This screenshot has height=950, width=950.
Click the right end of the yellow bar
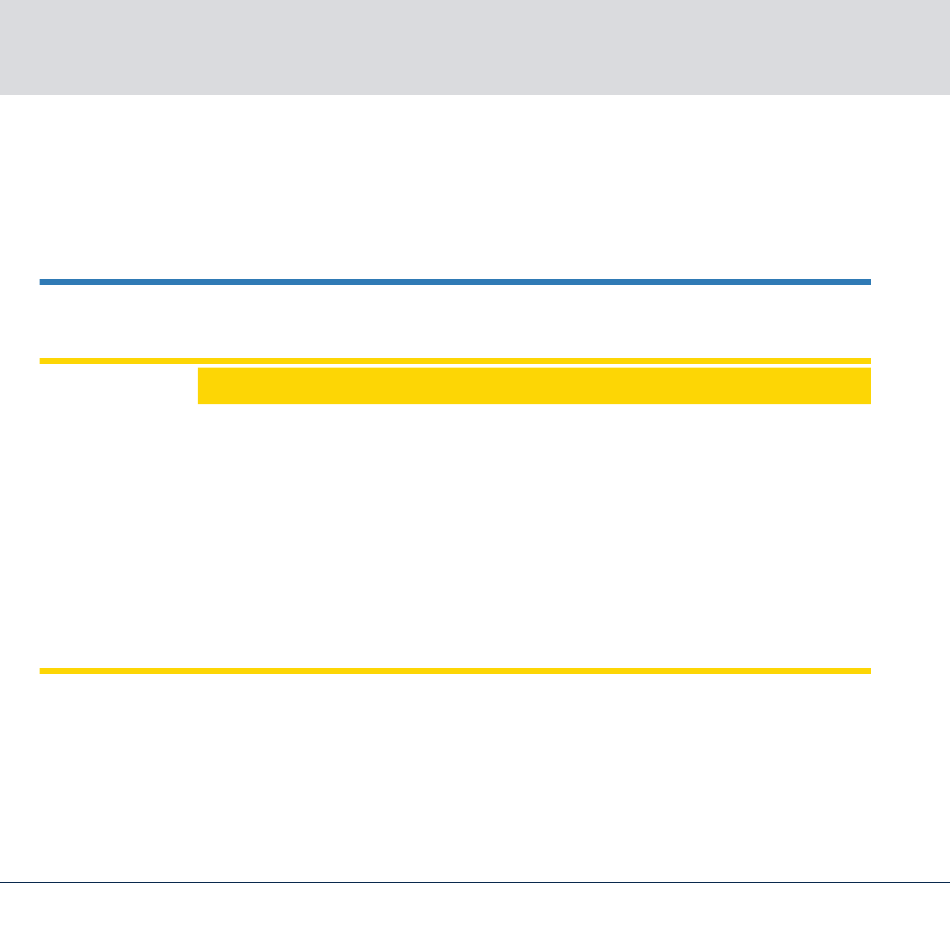point(866,385)
